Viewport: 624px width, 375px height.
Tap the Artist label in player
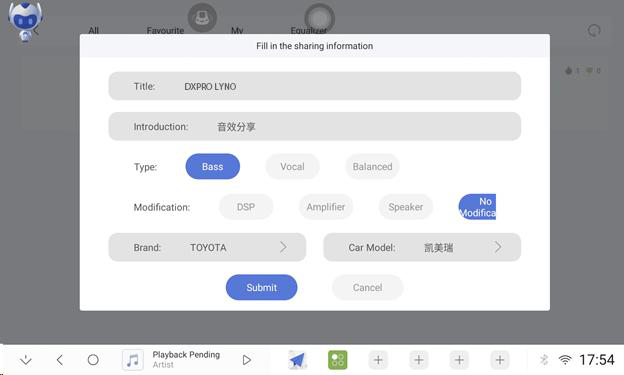pos(163,365)
